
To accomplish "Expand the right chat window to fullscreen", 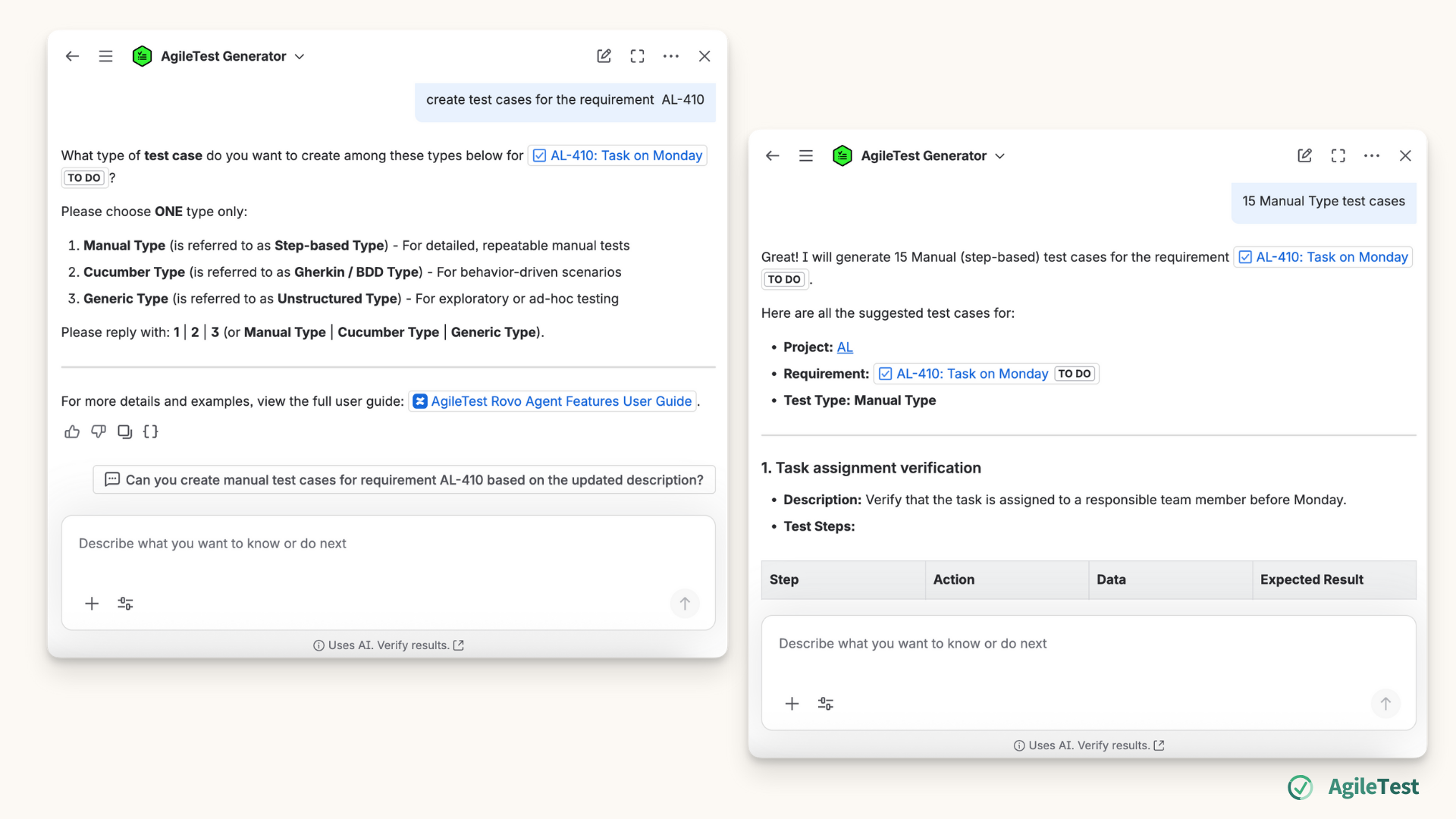I will point(1338,155).
